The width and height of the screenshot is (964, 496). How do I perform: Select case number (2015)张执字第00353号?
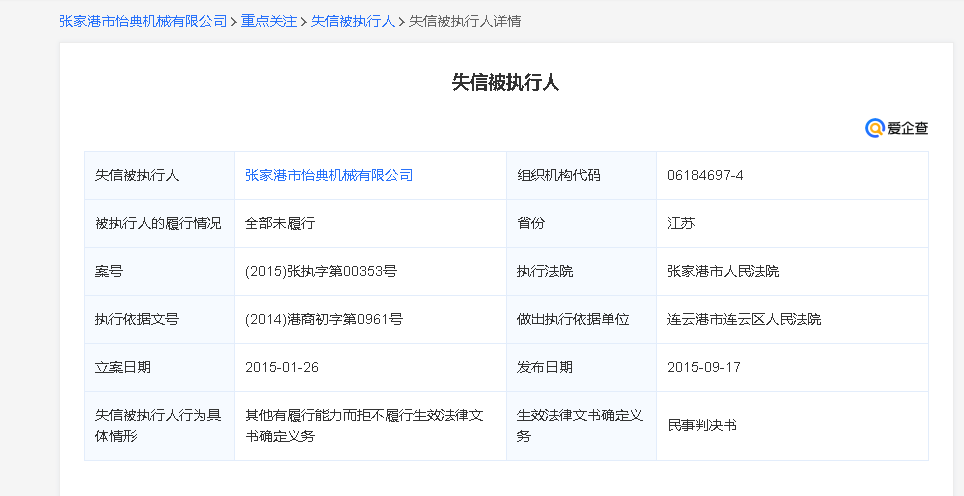tap(321, 271)
